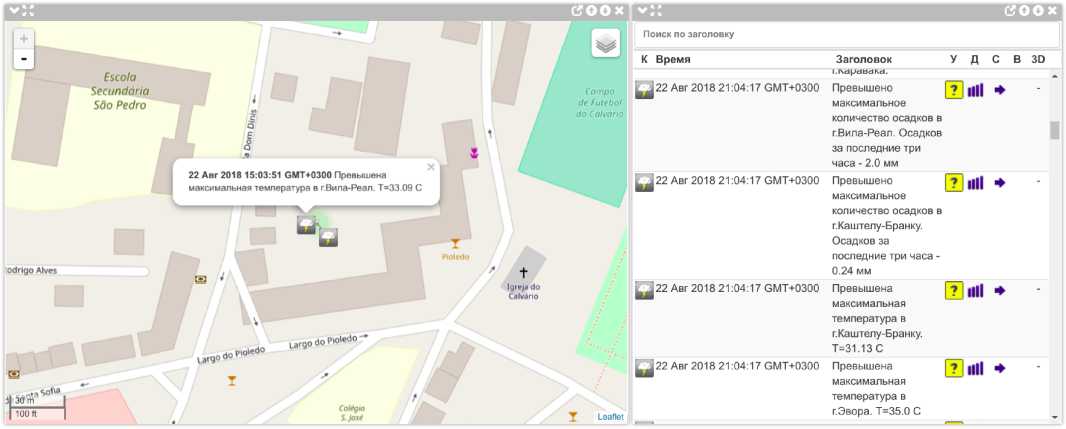The width and height of the screenshot is (1066, 429).
Task: Move the map panel down using arrow icon
Action: click(x=605, y=10)
